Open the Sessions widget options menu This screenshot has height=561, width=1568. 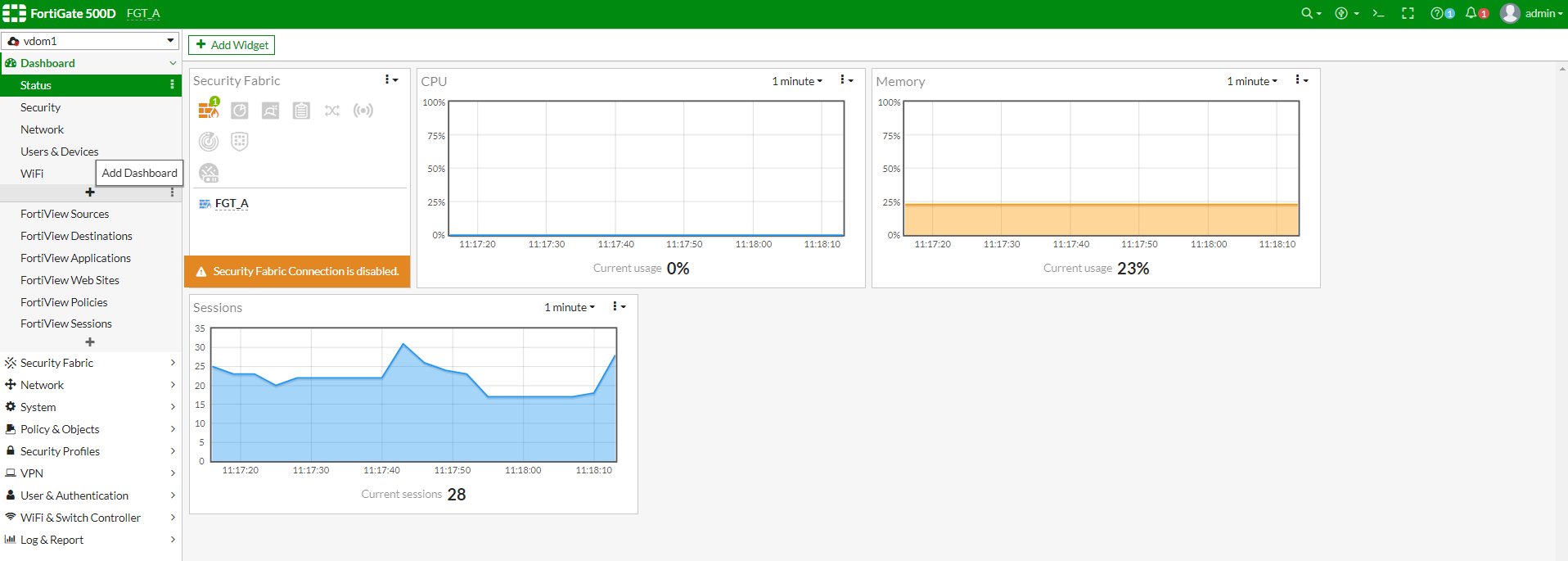[620, 306]
